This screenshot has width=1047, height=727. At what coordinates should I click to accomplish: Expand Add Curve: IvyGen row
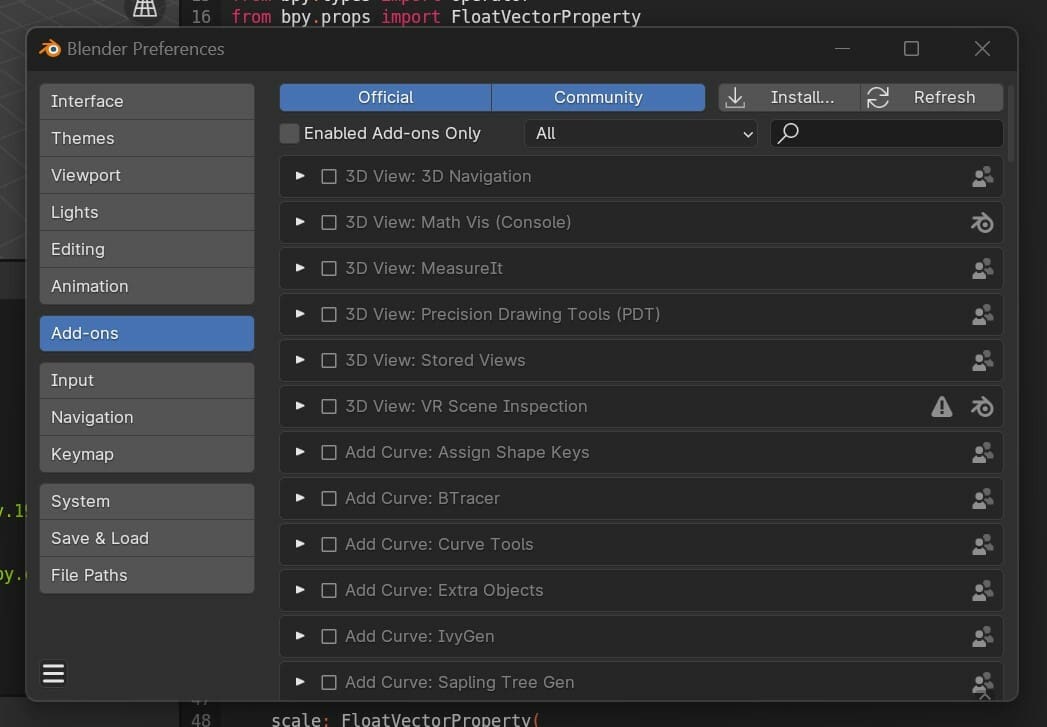pyautogui.click(x=300, y=636)
